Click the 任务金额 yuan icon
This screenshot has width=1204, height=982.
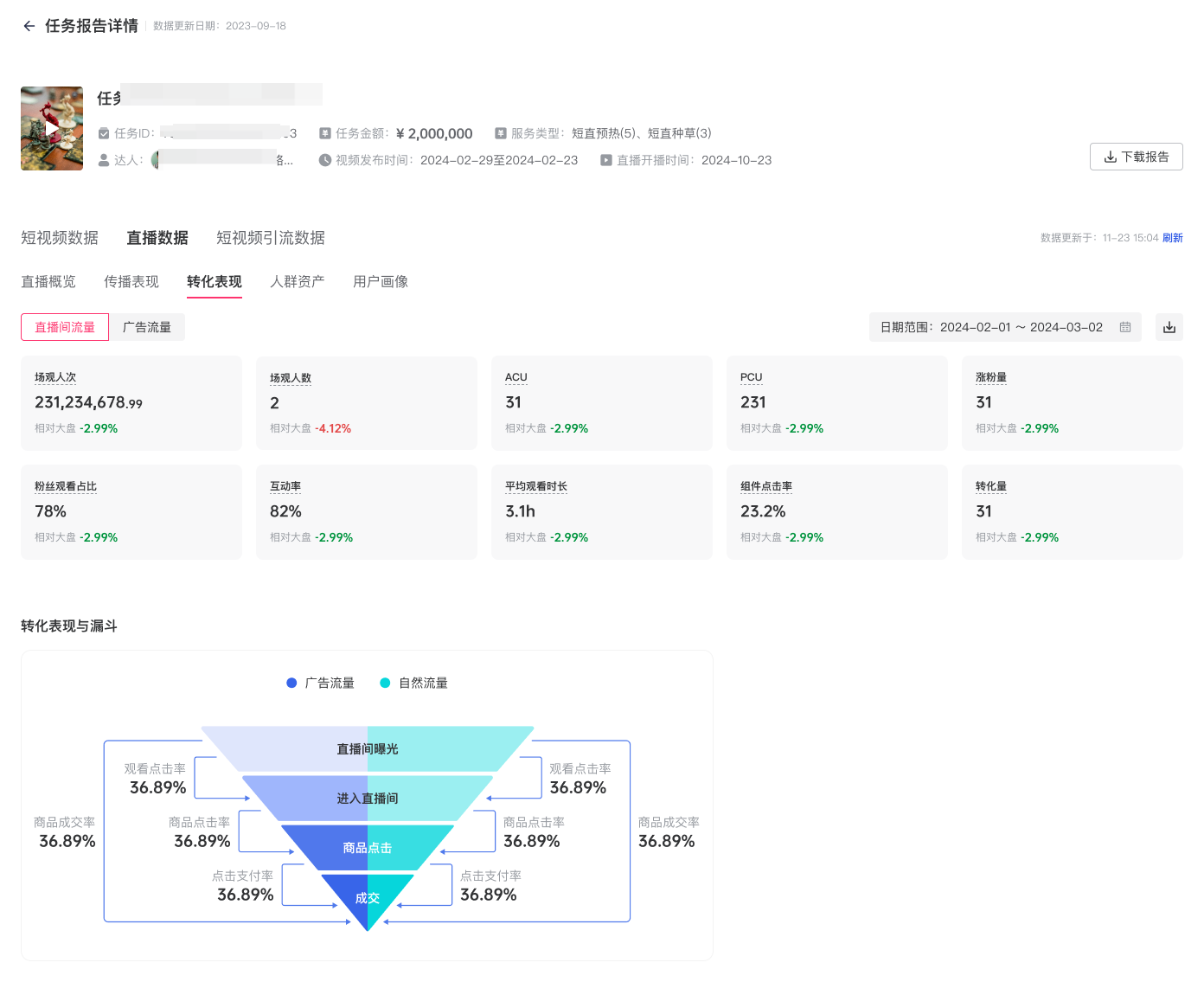[x=325, y=133]
